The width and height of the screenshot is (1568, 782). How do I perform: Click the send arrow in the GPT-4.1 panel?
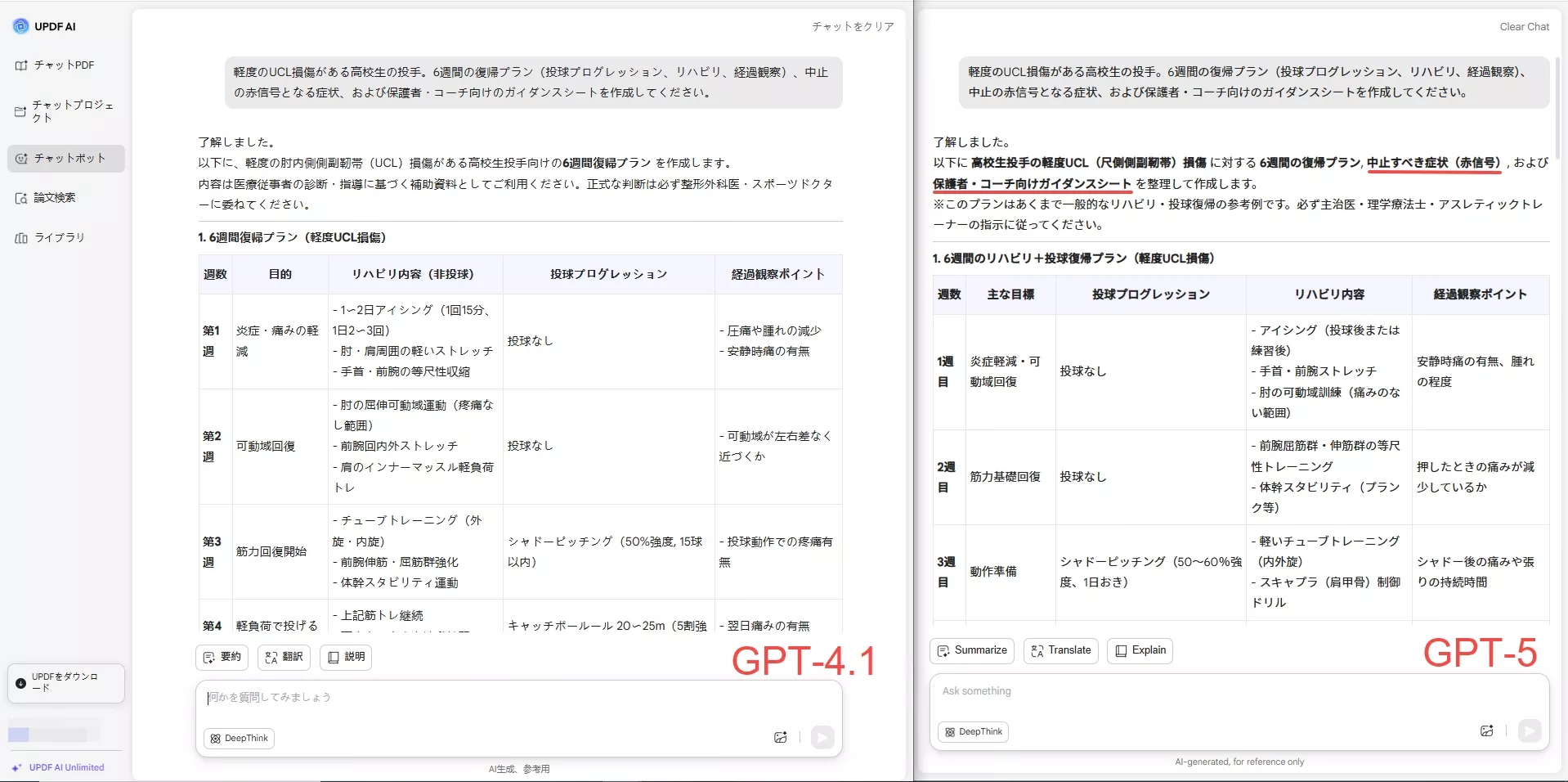pyautogui.click(x=822, y=737)
